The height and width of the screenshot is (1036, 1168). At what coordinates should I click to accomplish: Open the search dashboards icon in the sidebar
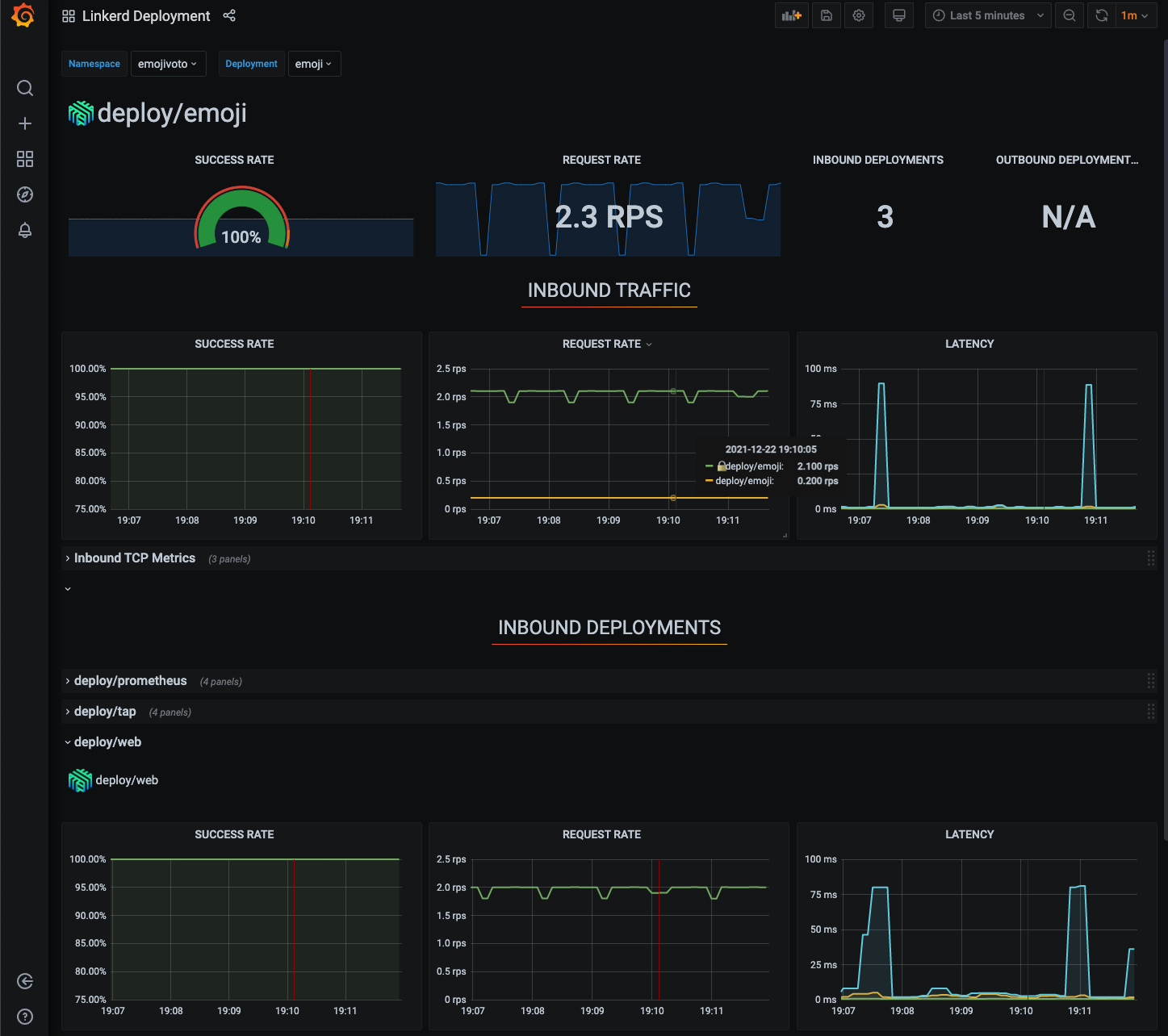click(x=25, y=88)
